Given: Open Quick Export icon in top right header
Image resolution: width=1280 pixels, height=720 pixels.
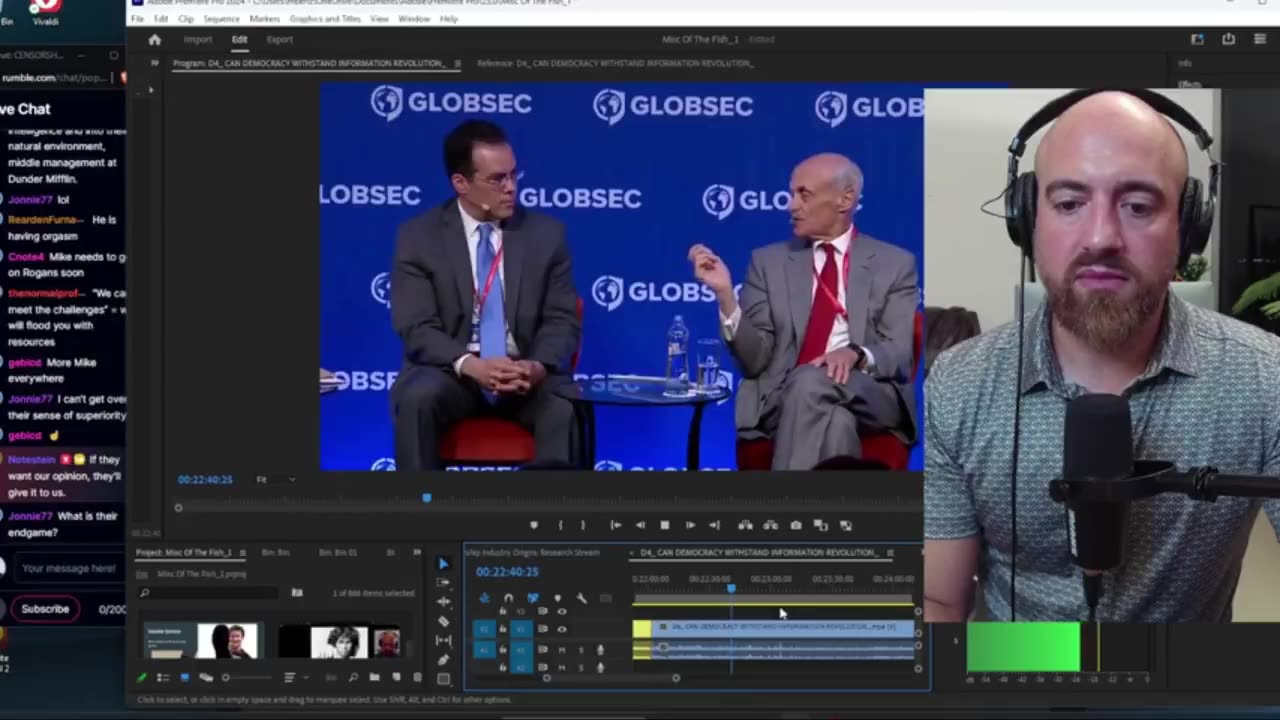Looking at the screenshot, I should [1228, 39].
